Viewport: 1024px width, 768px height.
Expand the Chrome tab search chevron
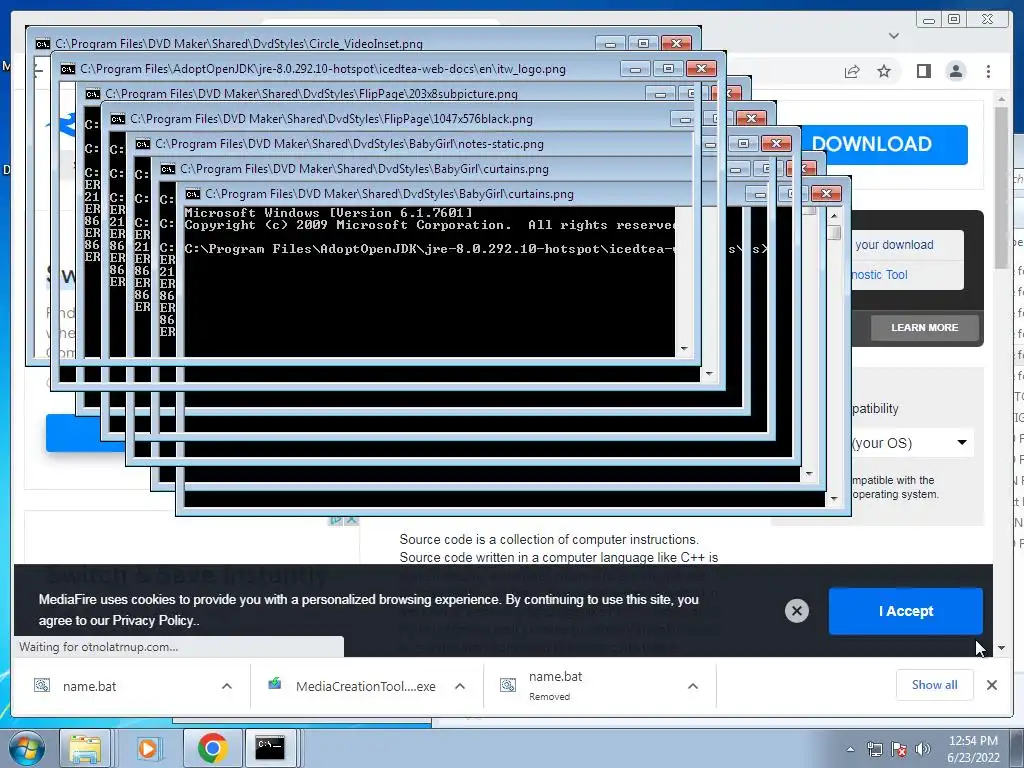coord(894,36)
